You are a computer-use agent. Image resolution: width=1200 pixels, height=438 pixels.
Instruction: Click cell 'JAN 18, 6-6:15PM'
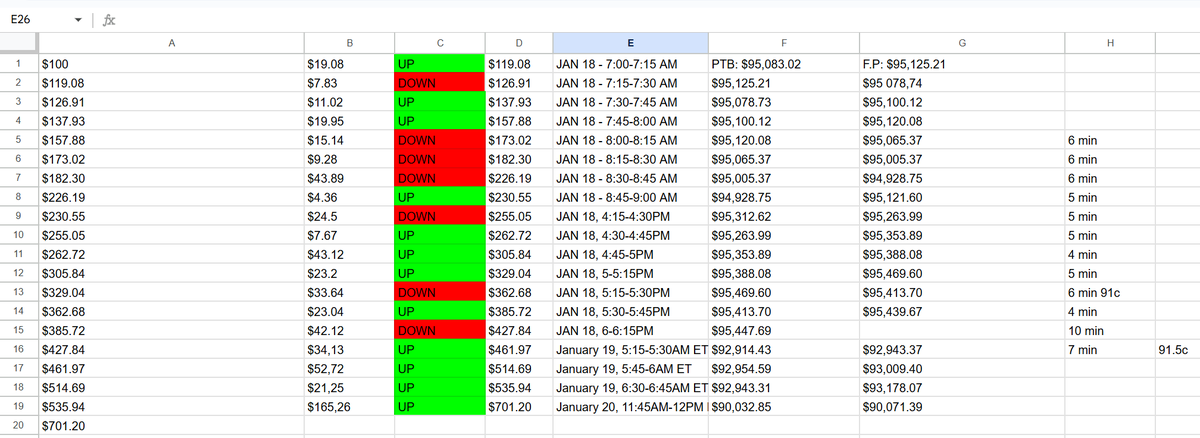click(x=630, y=330)
